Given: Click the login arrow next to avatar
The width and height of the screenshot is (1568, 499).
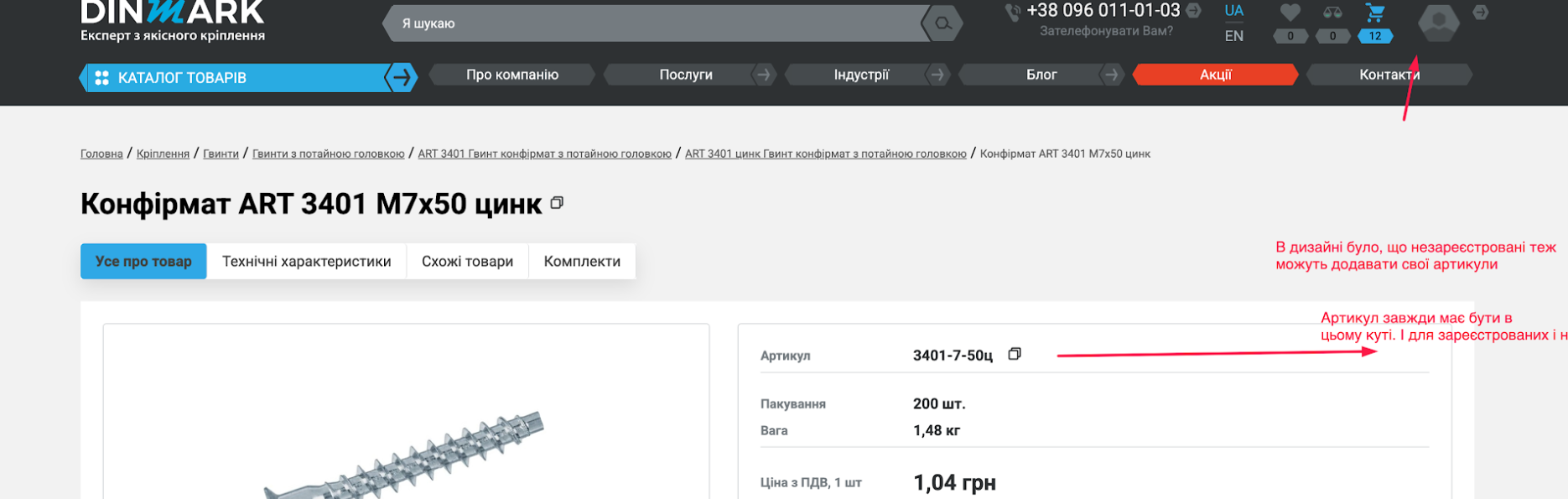Looking at the screenshot, I should coord(1481,13).
